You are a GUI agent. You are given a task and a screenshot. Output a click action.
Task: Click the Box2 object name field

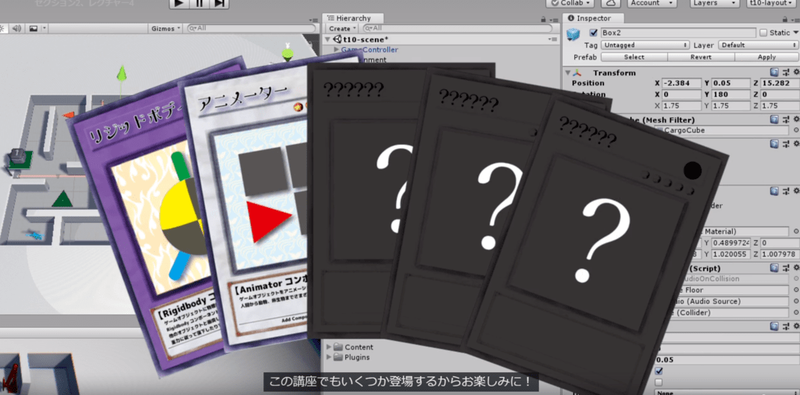pos(678,33)
